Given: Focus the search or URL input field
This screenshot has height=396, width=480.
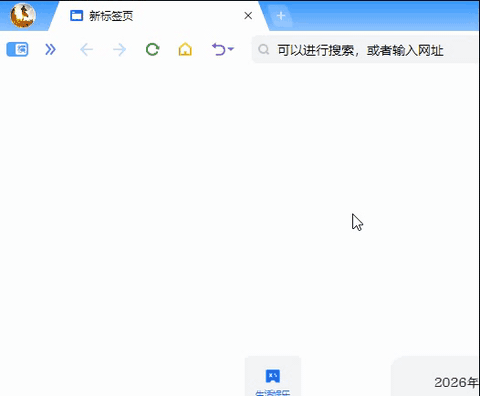Looking at the screenshot, I should point(366,50).
